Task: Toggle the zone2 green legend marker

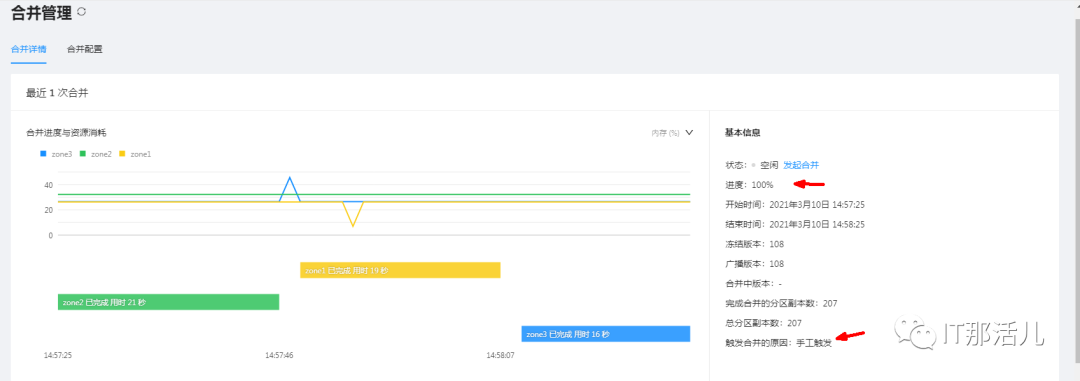Action: [83, 154]
